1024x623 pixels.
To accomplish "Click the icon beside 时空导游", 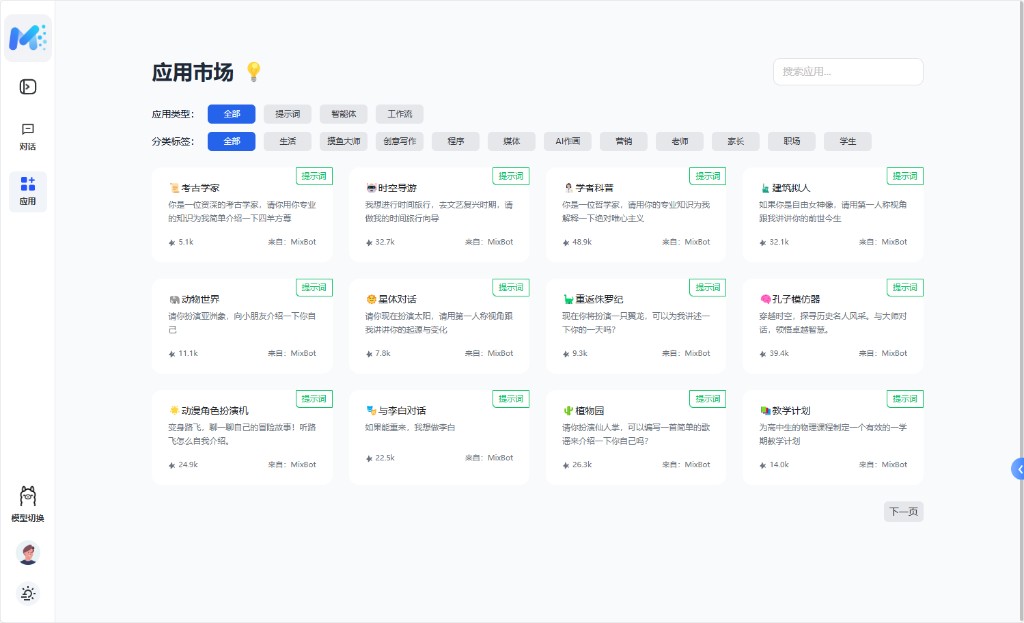I will pos(371,188).
